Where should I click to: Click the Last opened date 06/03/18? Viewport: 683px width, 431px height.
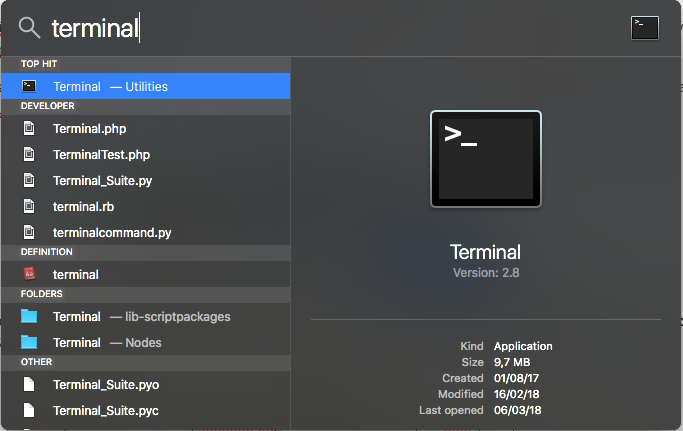(517, 410)
